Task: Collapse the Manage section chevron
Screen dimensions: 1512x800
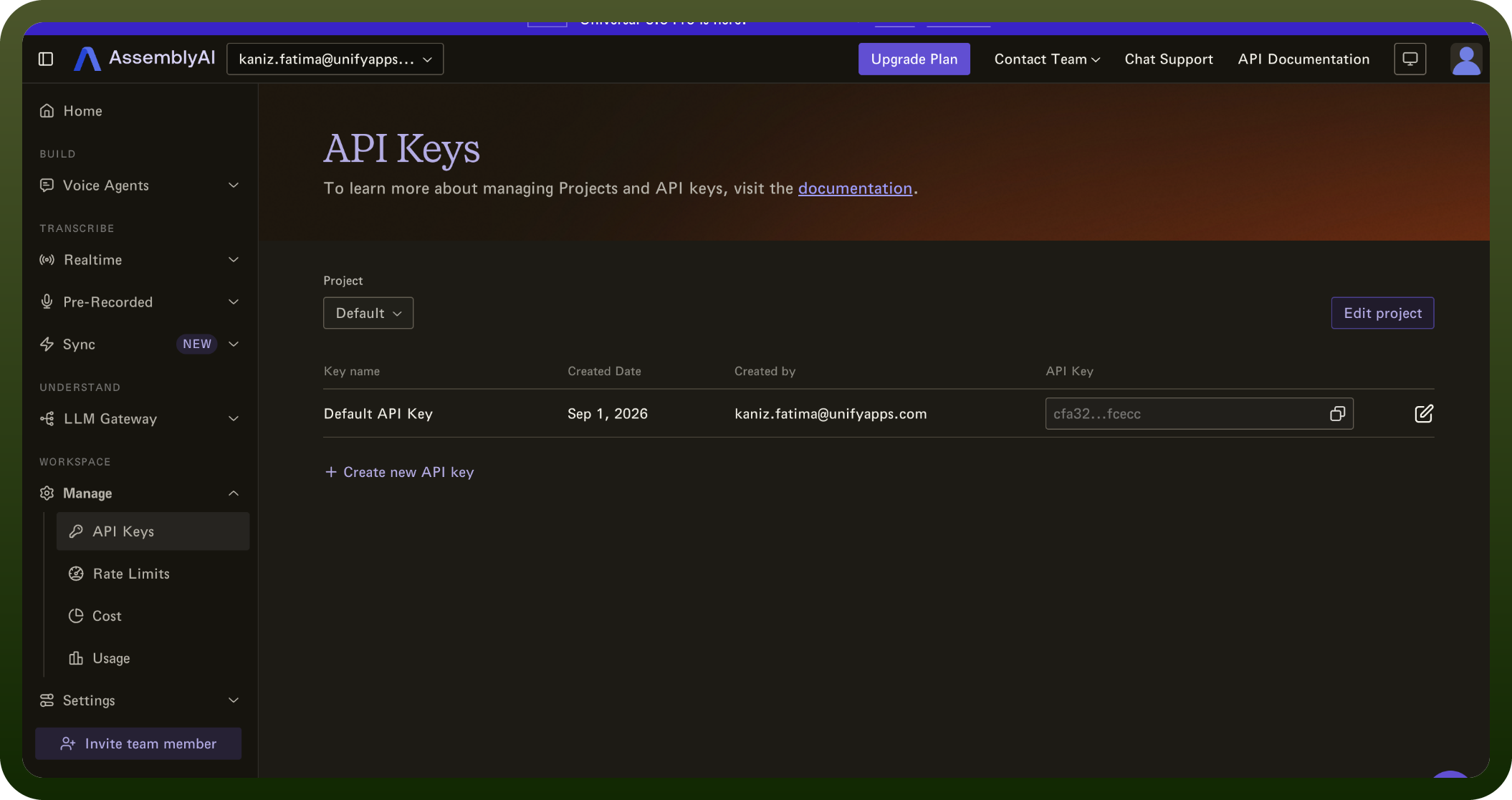Action: tap(234, 493)
